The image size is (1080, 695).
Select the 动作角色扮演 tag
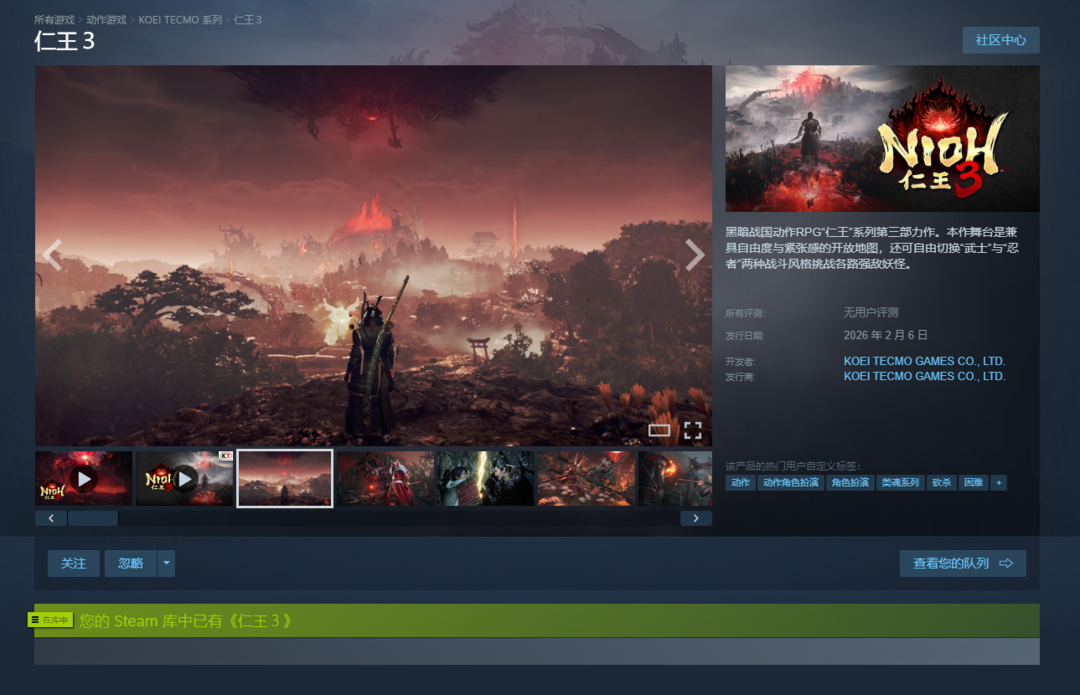[x=791, y=483]
